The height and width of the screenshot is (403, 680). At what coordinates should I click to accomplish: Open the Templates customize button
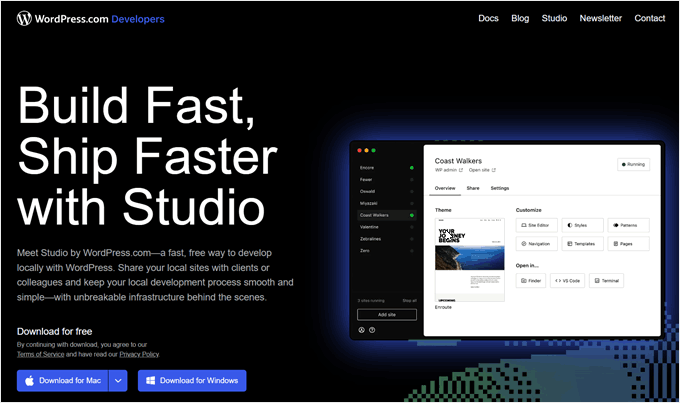(582, 244)
